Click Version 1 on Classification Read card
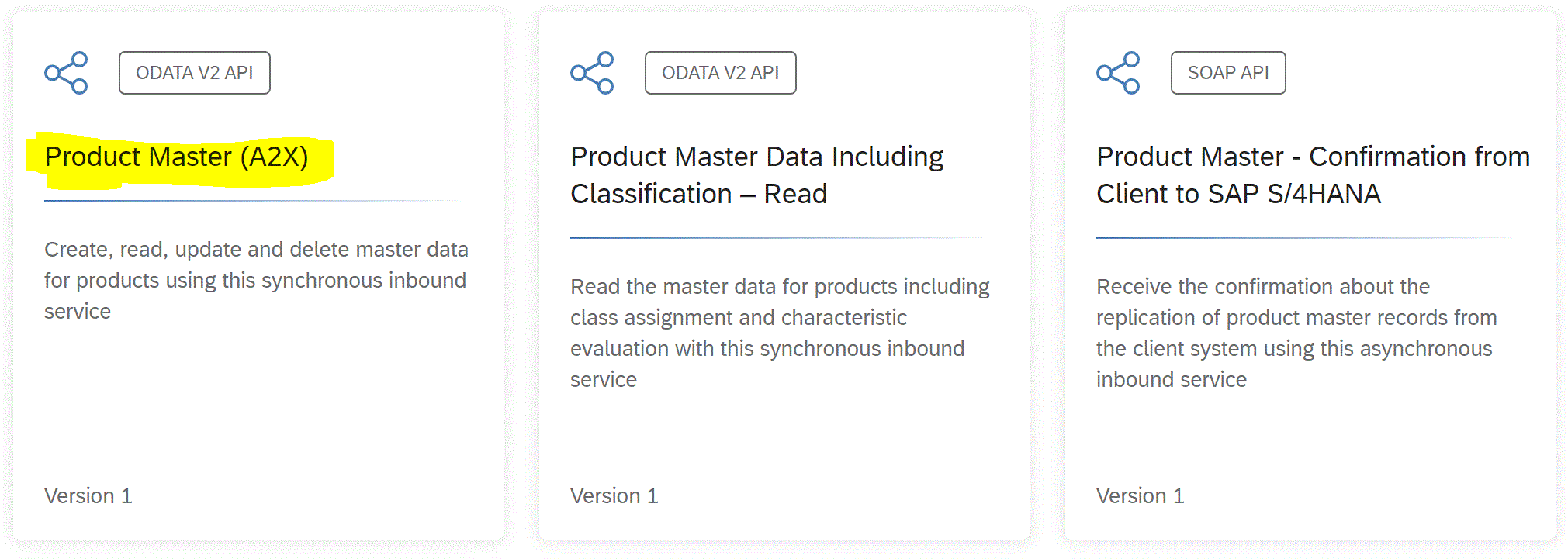 [x=614, y=496]
